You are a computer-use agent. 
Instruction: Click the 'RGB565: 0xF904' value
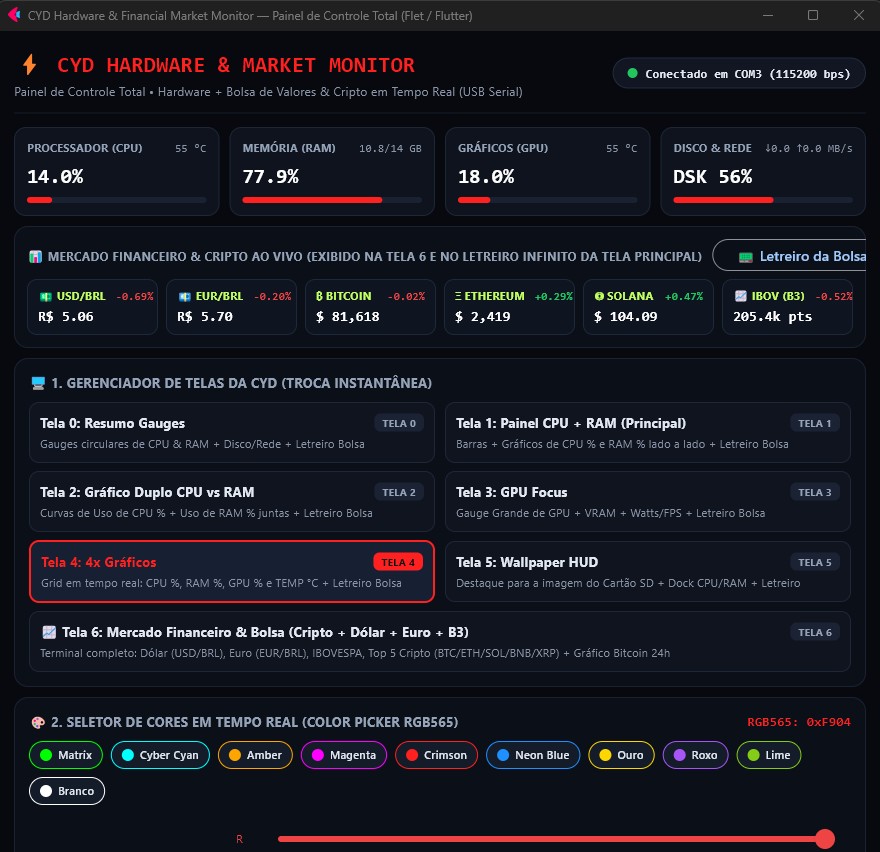pyautogui.click(x=799, y=722)
